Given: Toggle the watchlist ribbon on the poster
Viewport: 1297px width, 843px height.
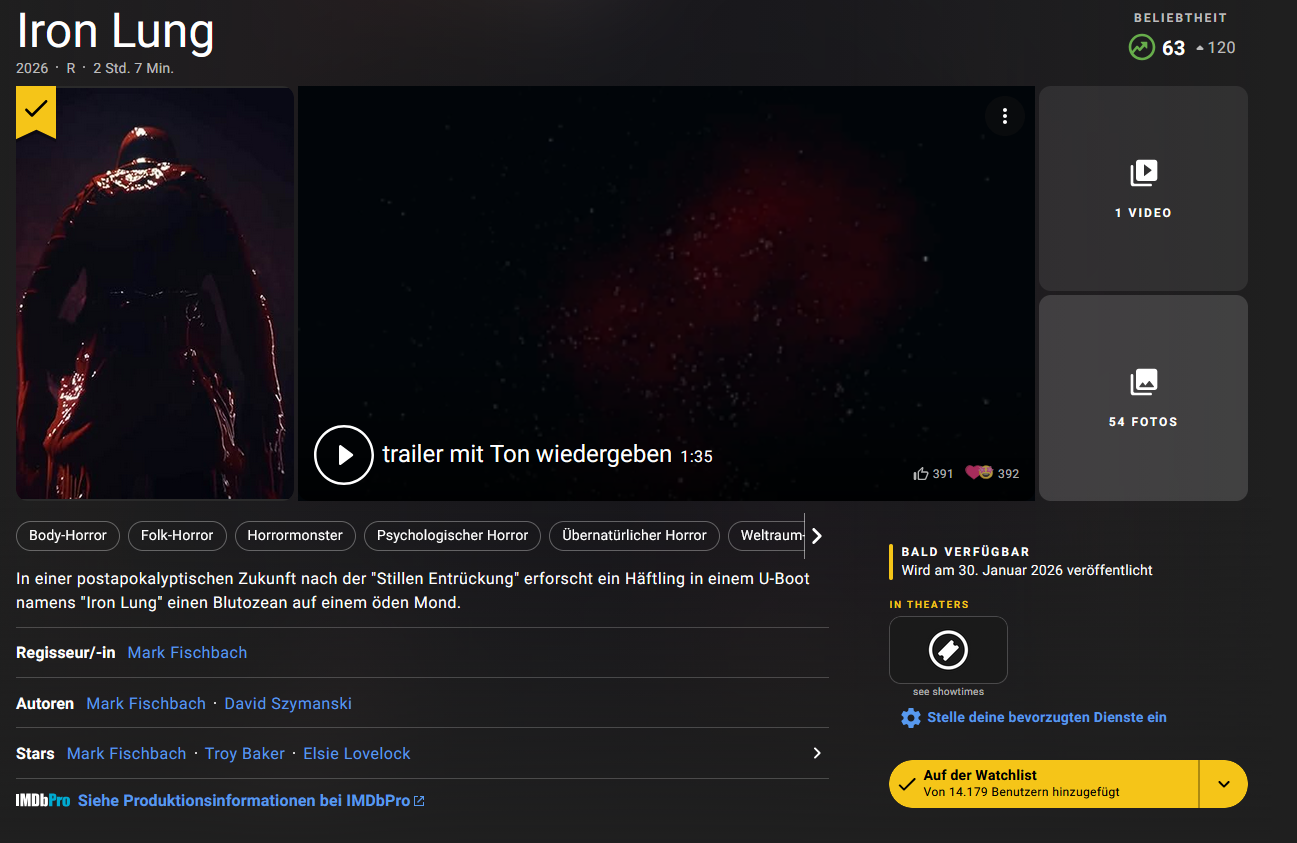Looking at the screenshot, I should (36, 109).
